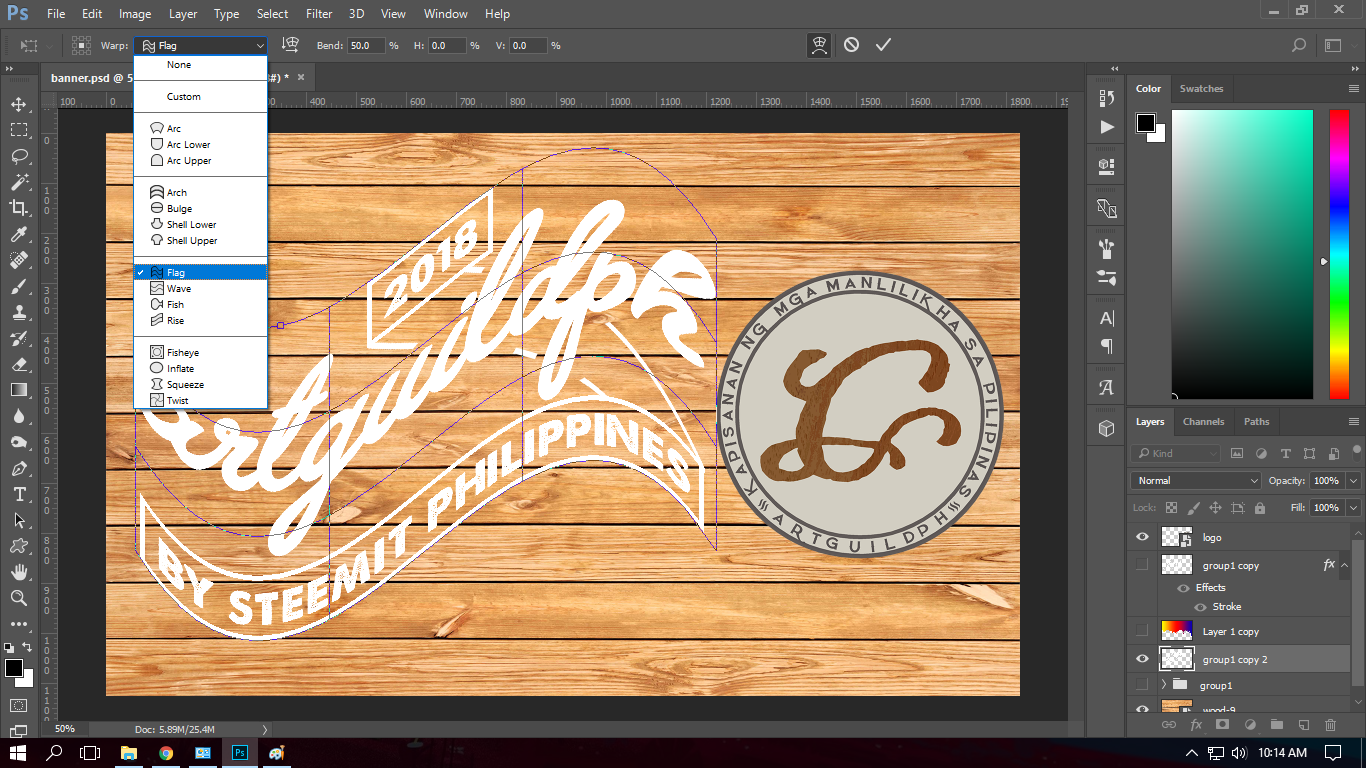Commit the warp transform

883,45
